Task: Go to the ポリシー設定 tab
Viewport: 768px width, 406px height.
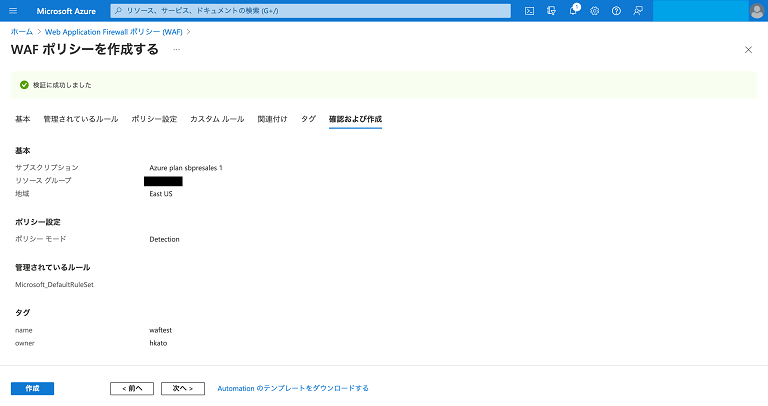Action: (154, 119)
